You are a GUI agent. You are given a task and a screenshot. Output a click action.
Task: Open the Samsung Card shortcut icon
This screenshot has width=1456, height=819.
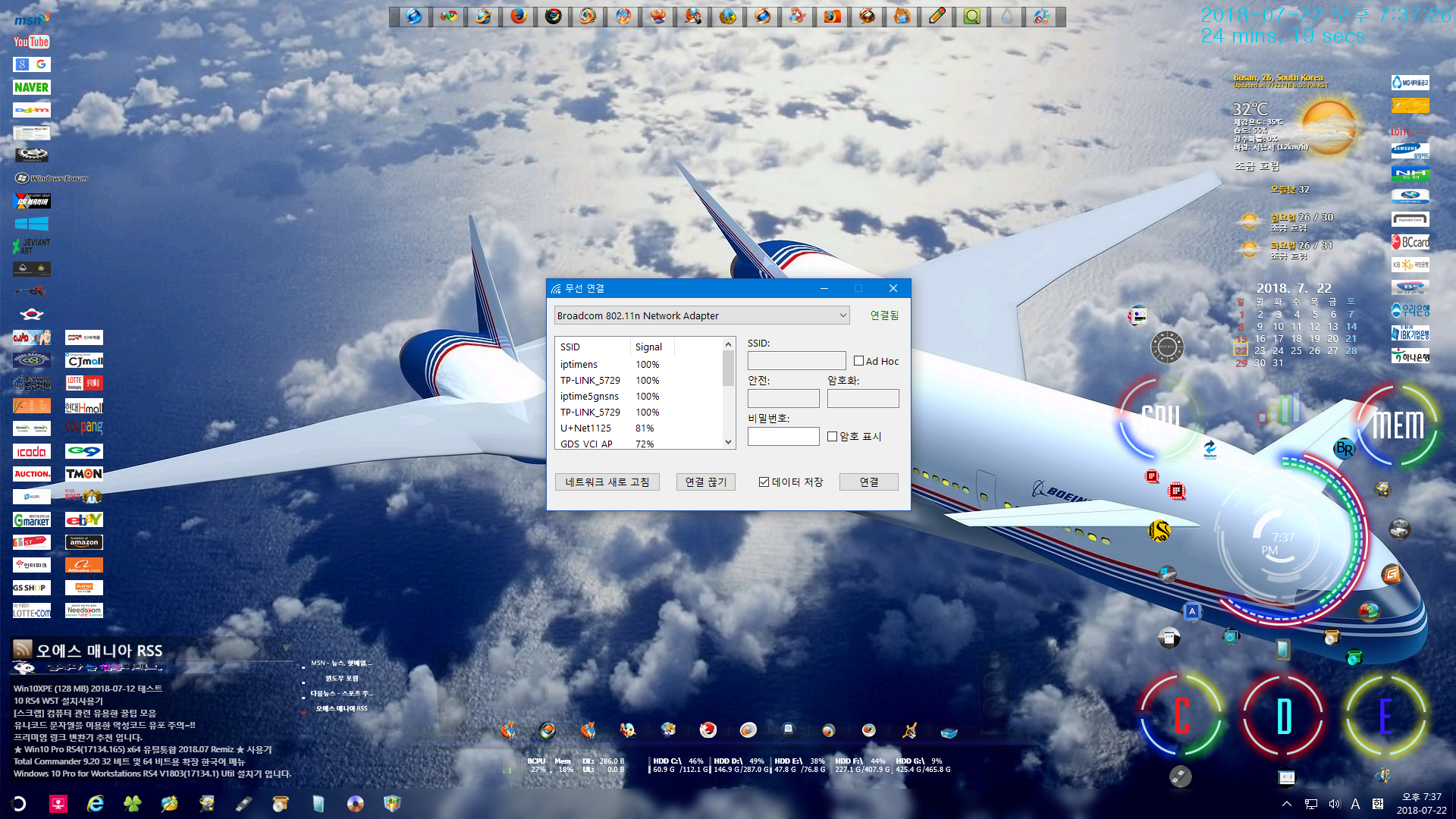1410,152
